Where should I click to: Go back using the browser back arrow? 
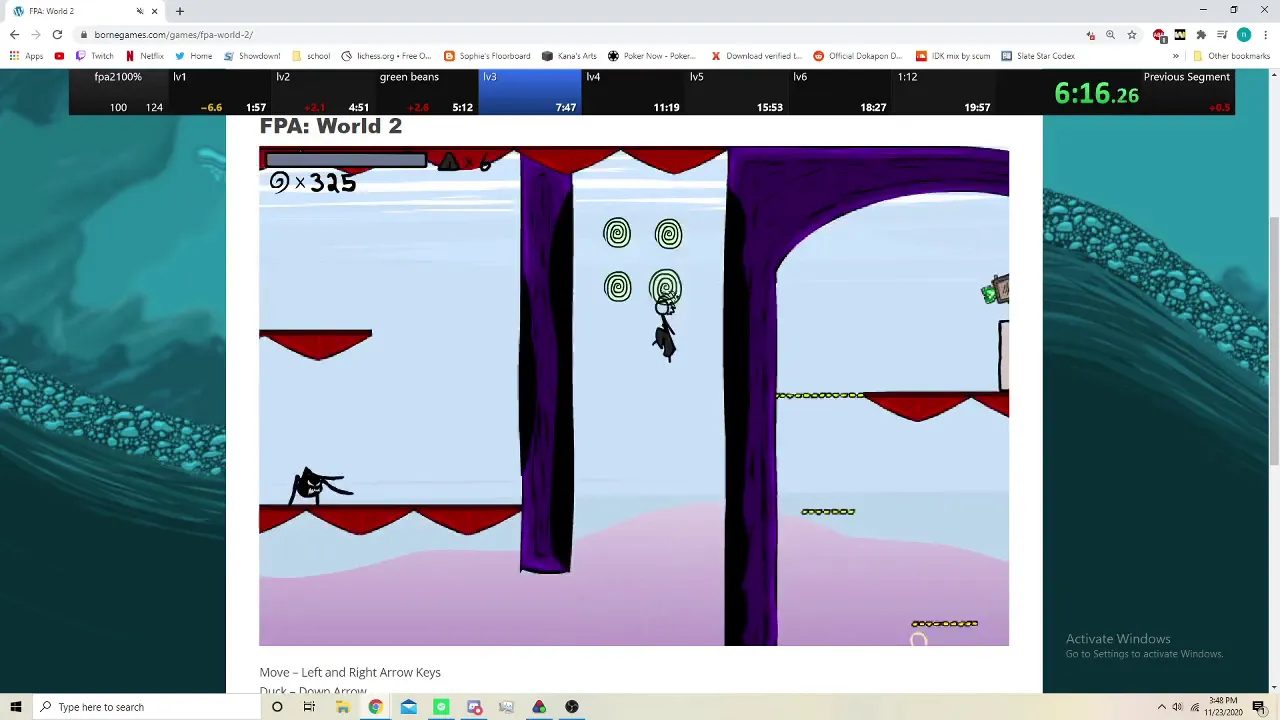coord(14,34)
